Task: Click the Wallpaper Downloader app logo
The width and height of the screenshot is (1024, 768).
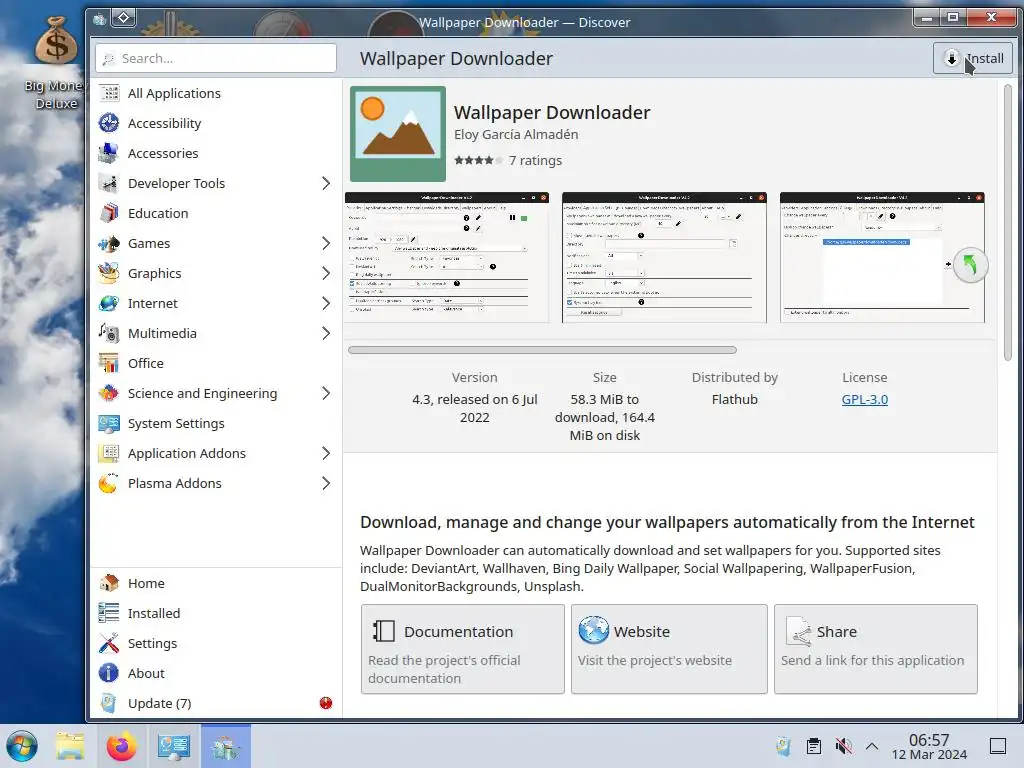Action: point(398,134)
